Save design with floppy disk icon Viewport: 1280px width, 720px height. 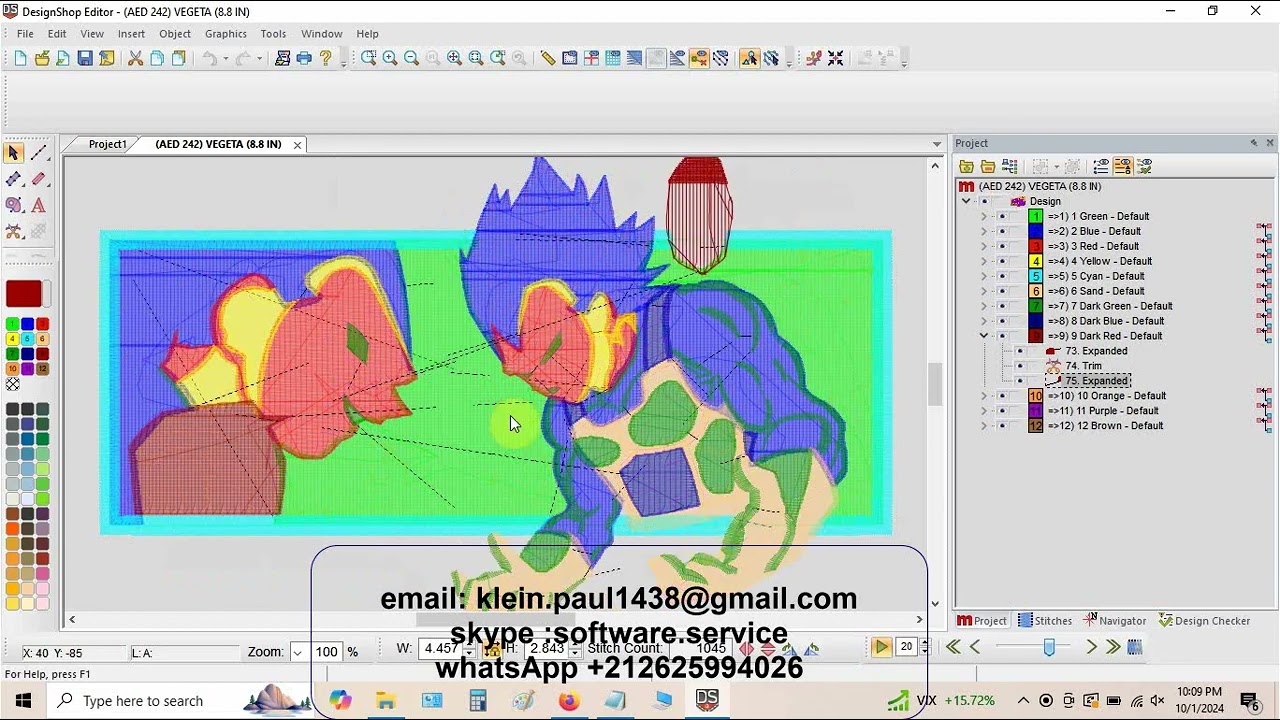[x=85, y=59]
